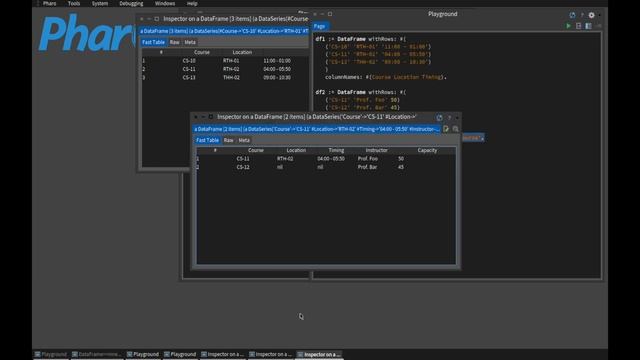Switch to the Meta tab in the 3-items Inspector
This screenshot has width=640, height=360.
[190, 42]
